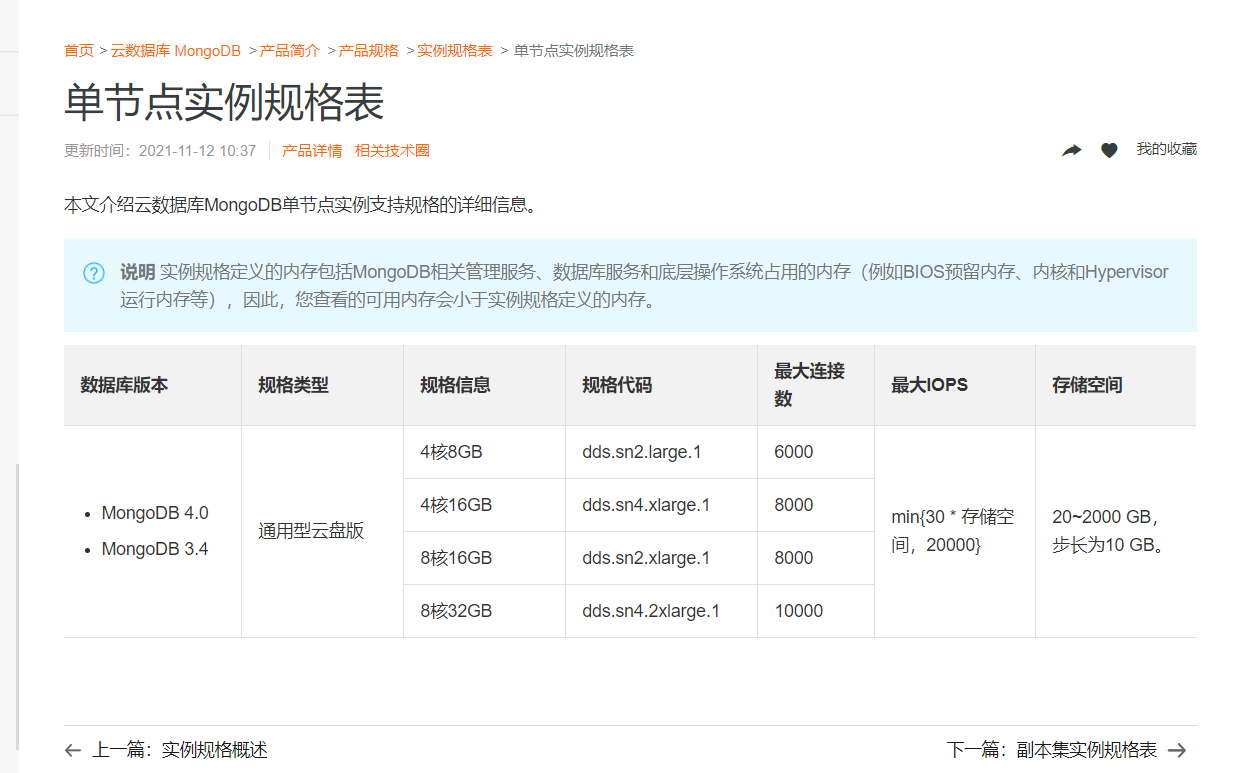Click the MongoDB 4.0 list item

155,513
